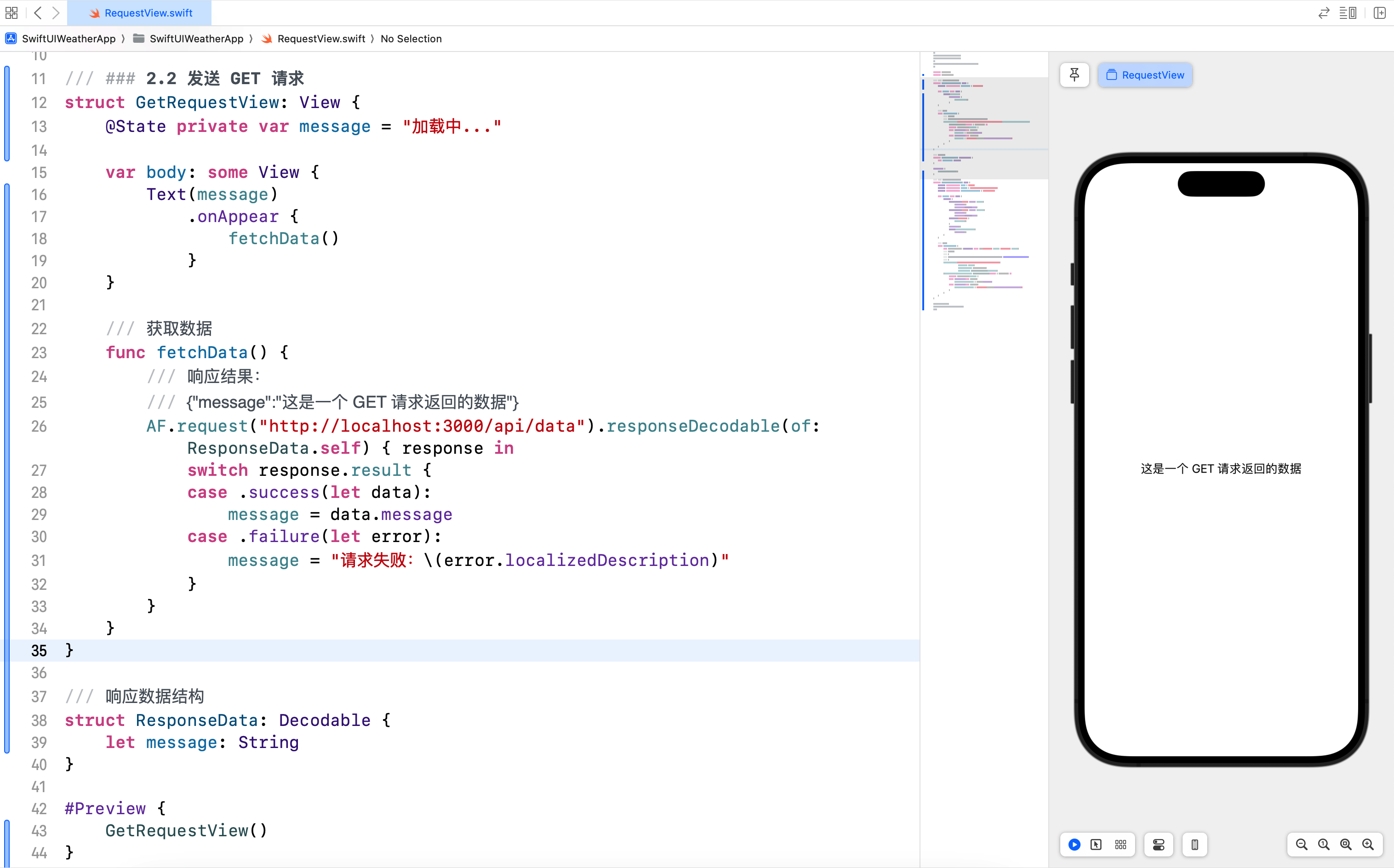Open the related items grid menu
The image size is (1394, 868).
pyautogui.click(x=11, y=12)
